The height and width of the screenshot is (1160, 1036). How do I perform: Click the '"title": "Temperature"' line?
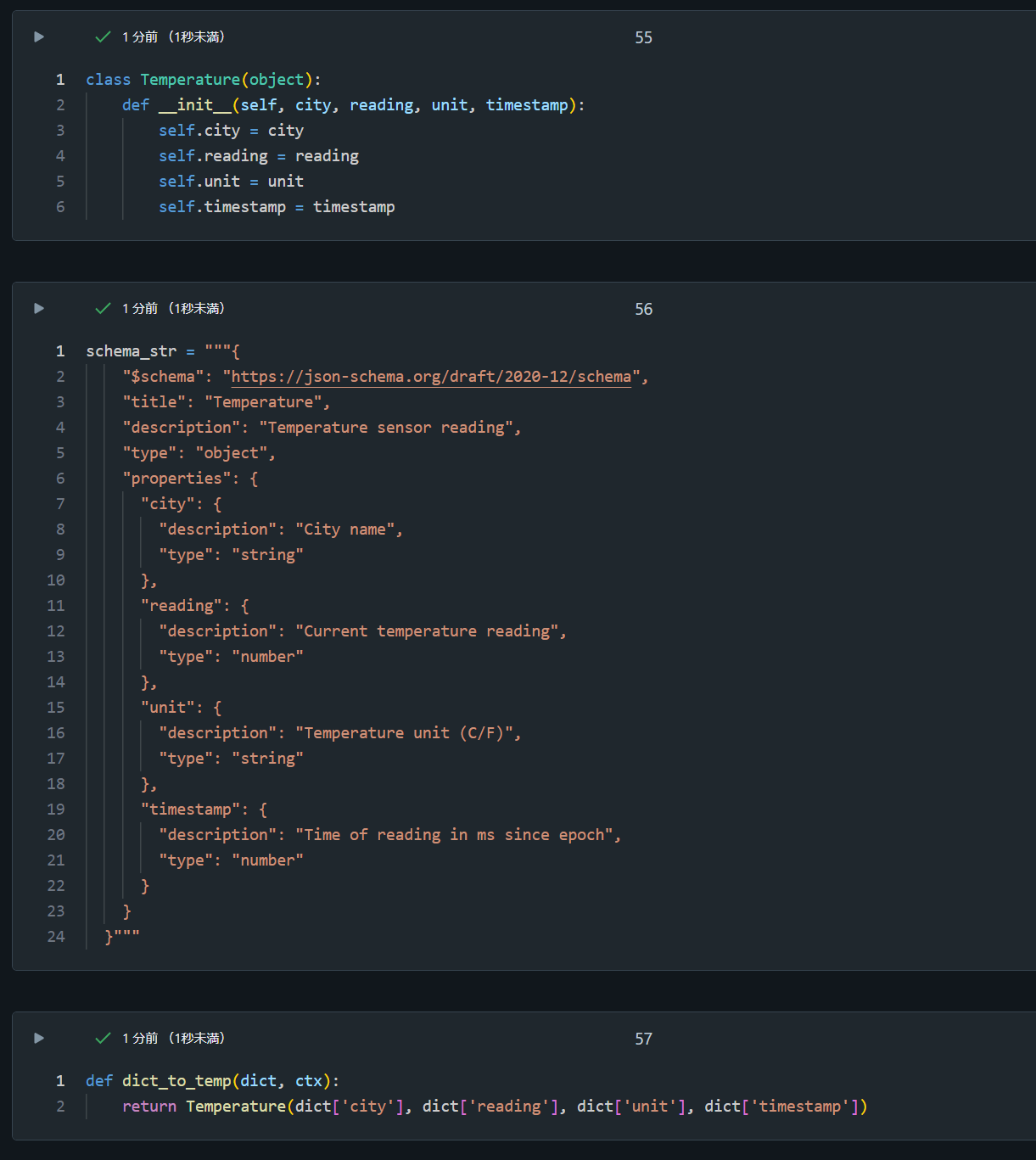pos(227,402)
